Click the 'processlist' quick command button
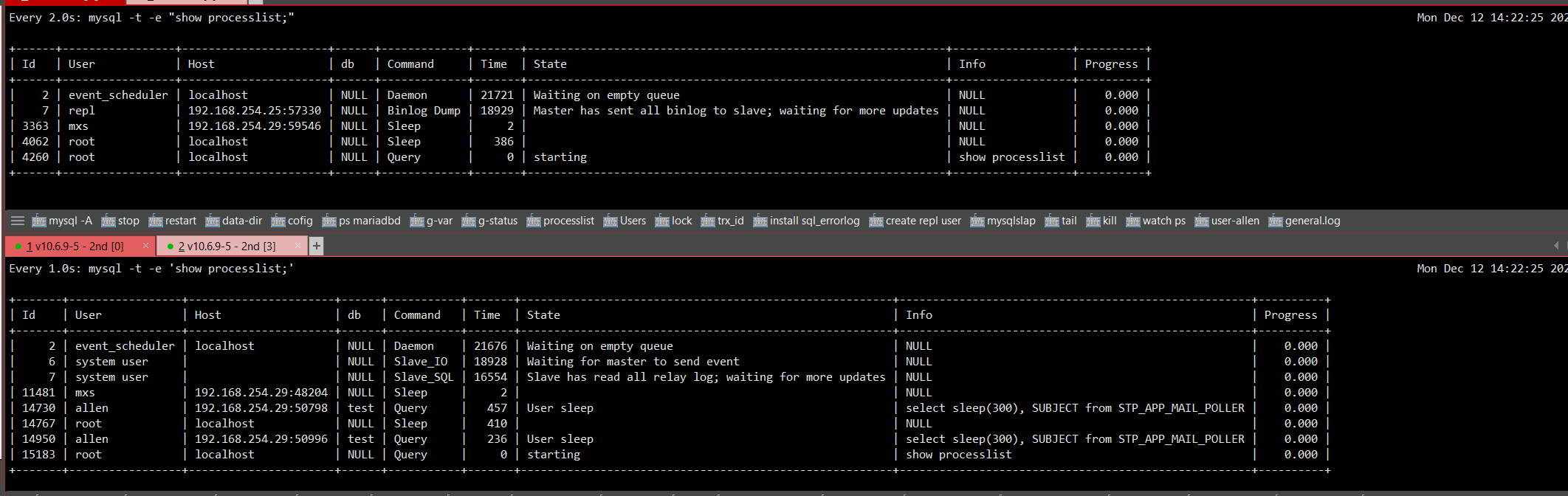Image resolution: width=1568 pixels, height=496 pixels. (x=560, y=221)
